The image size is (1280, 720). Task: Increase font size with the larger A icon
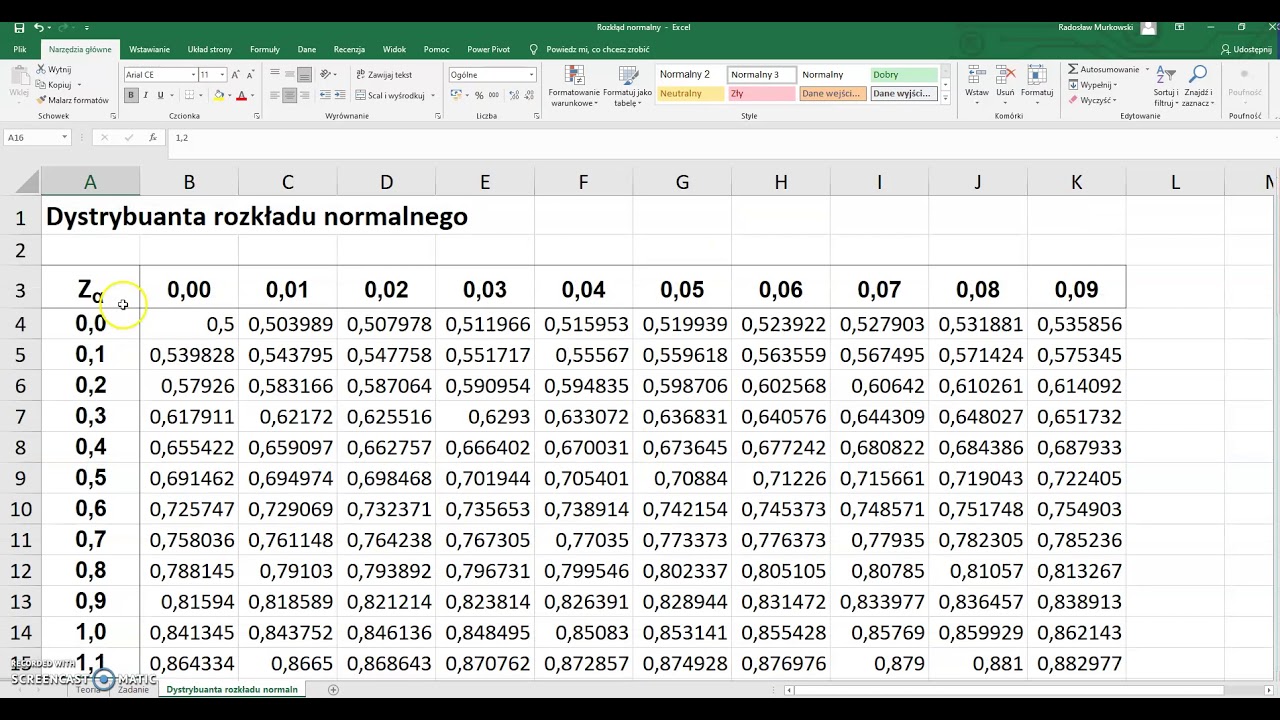236,75
